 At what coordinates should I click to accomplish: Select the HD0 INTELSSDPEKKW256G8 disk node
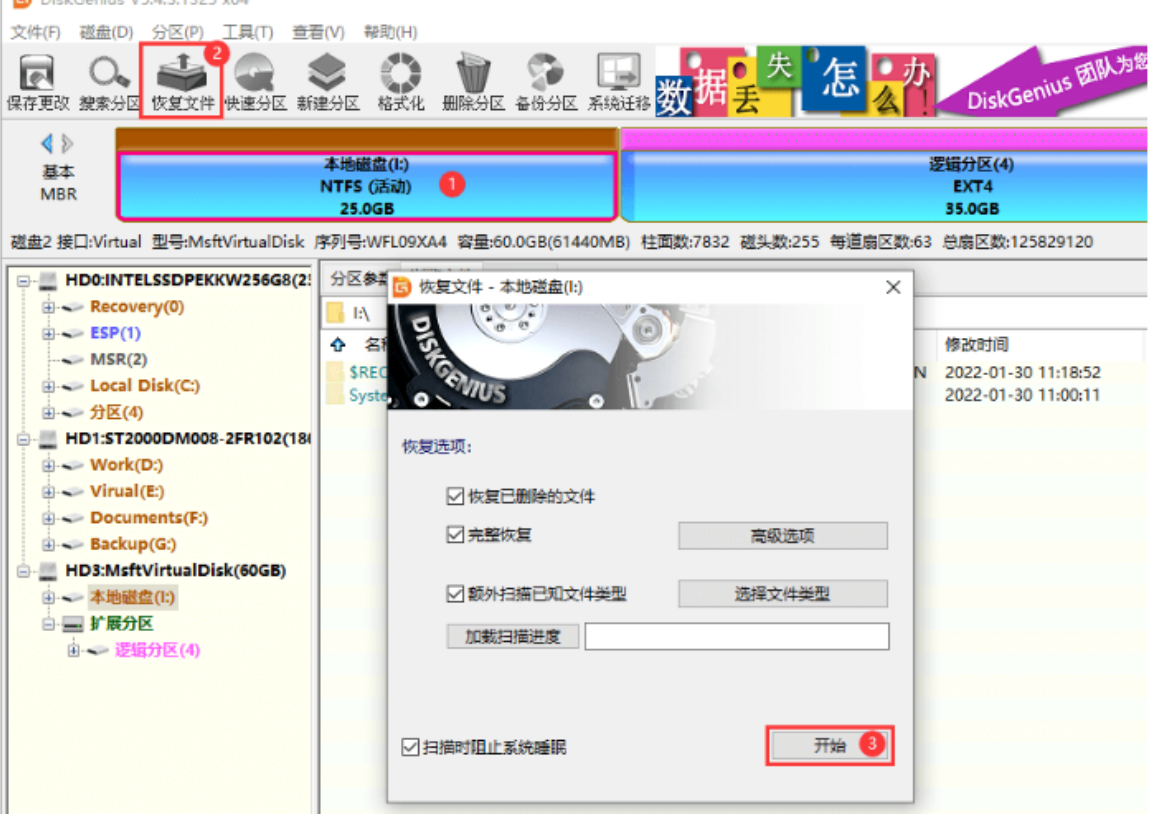(x=188, y=280)
